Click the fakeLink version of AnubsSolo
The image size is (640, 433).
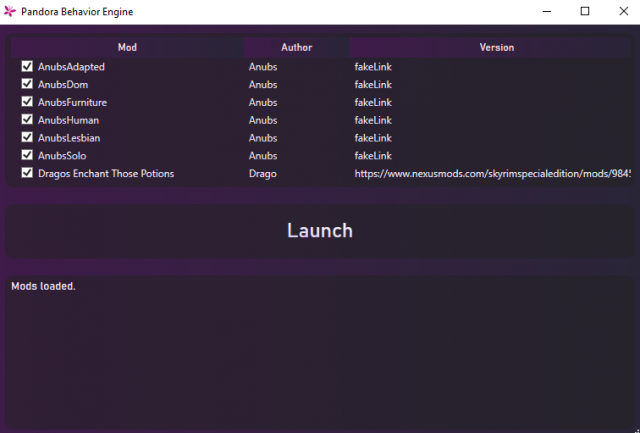click(x=372, y=156)
